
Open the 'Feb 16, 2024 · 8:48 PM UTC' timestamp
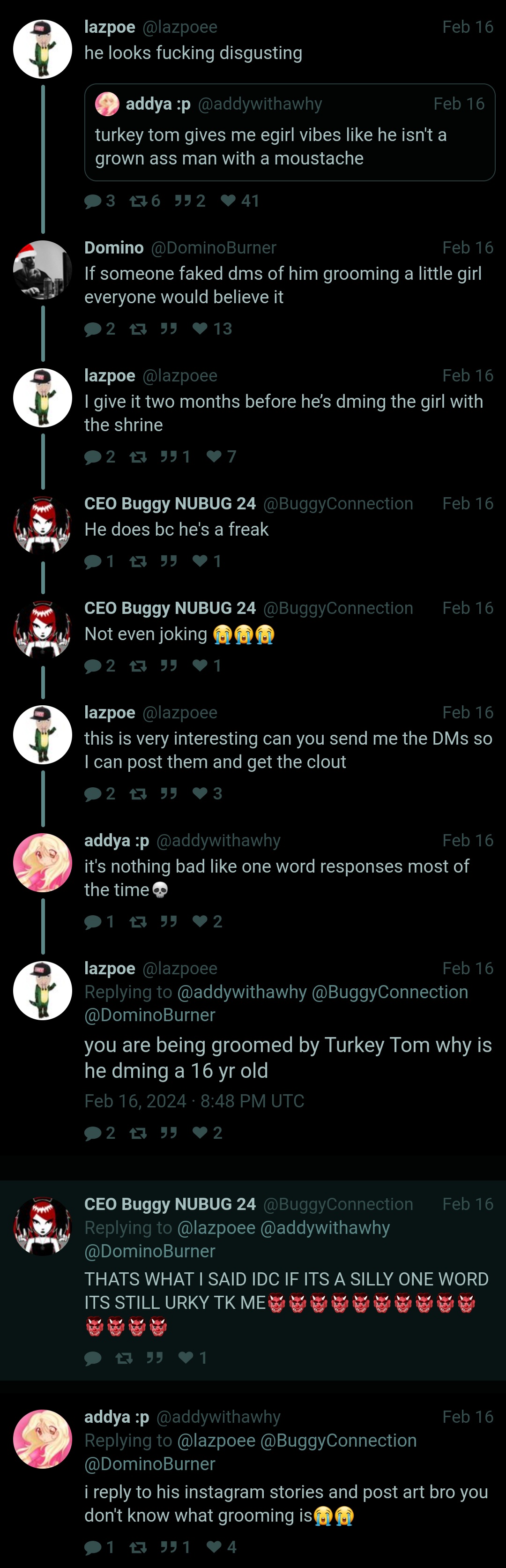[x=194, y=1101]
